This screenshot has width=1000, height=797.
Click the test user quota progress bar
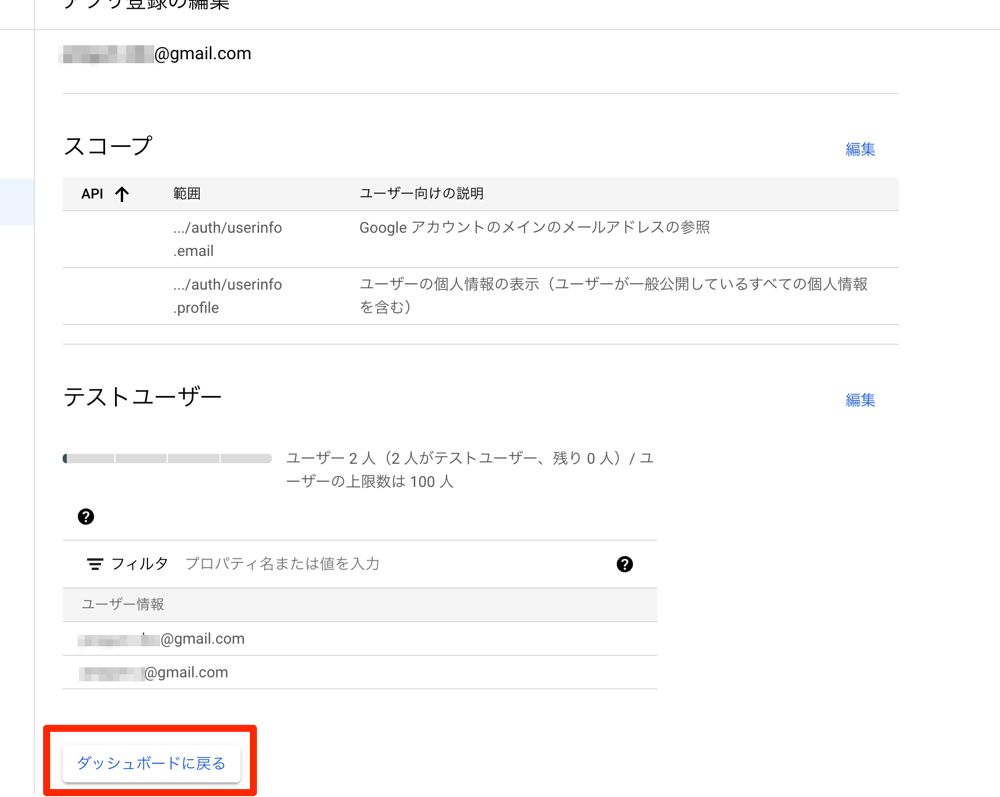tap(167, 457)
